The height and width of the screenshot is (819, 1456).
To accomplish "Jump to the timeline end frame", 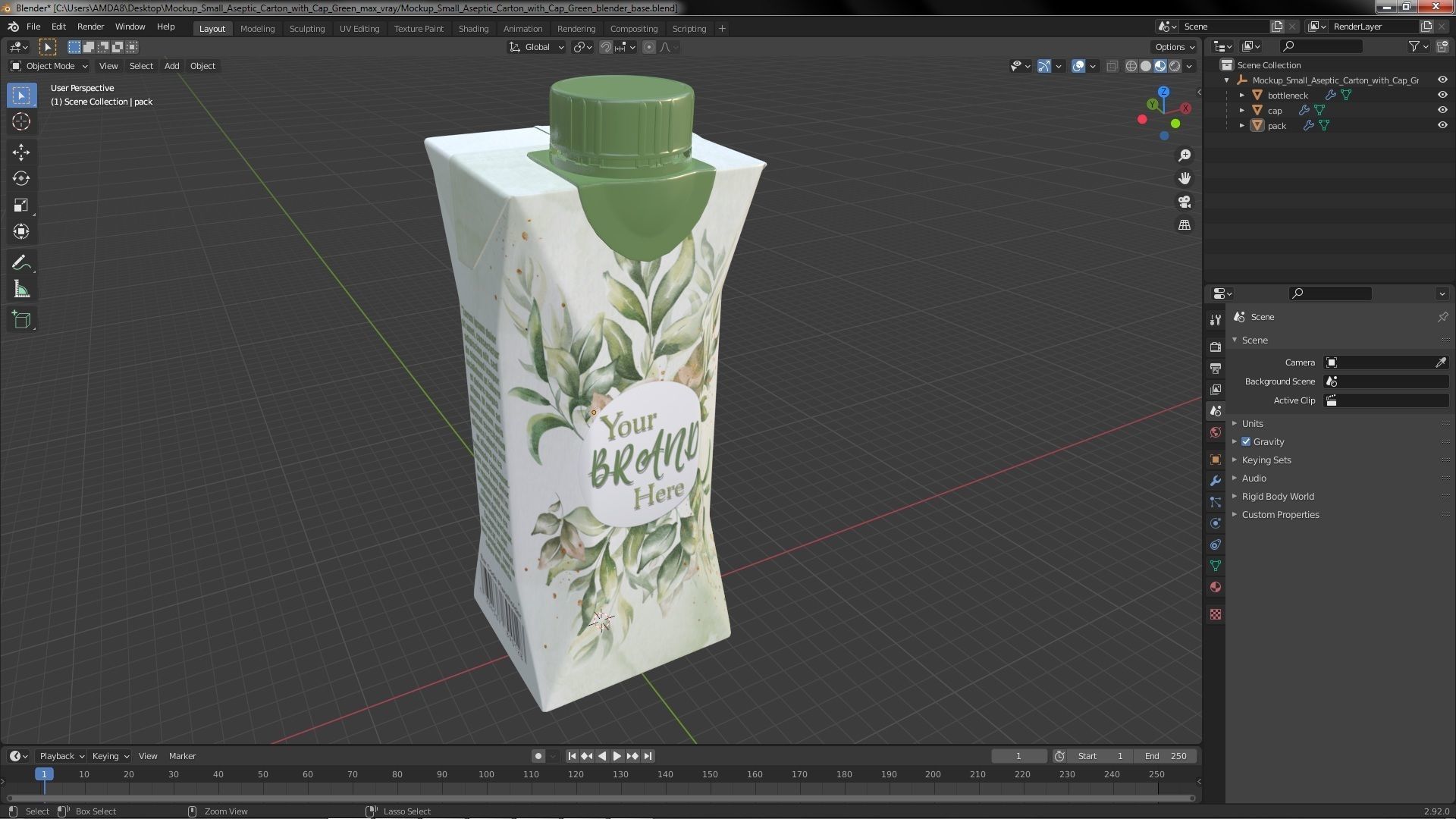I will (648, 756).
